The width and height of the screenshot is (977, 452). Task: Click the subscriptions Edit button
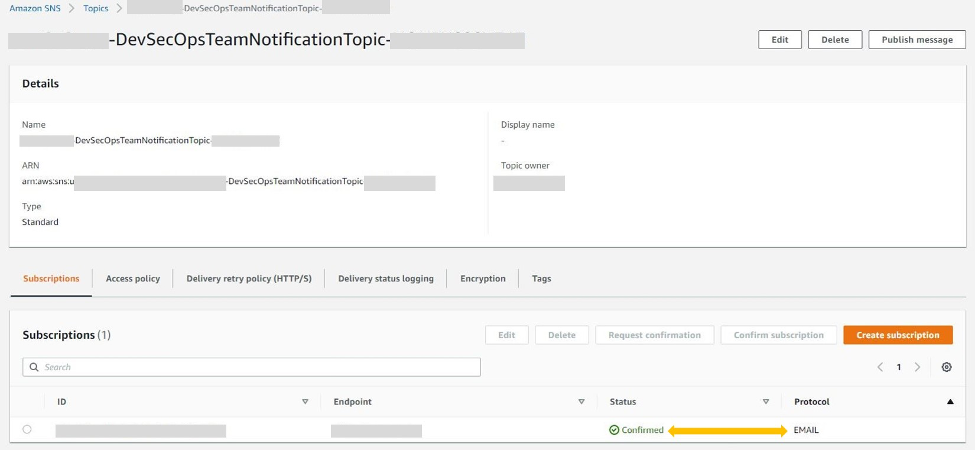coord(507,335)
